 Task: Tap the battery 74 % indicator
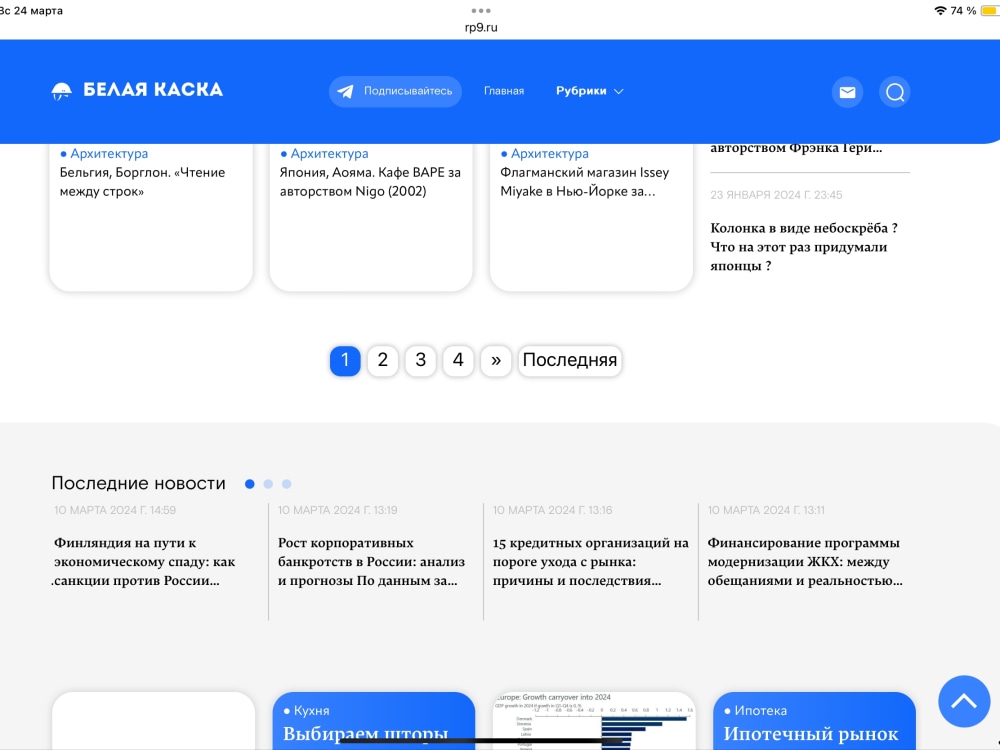pyautogui.click(x=974, y=10)
